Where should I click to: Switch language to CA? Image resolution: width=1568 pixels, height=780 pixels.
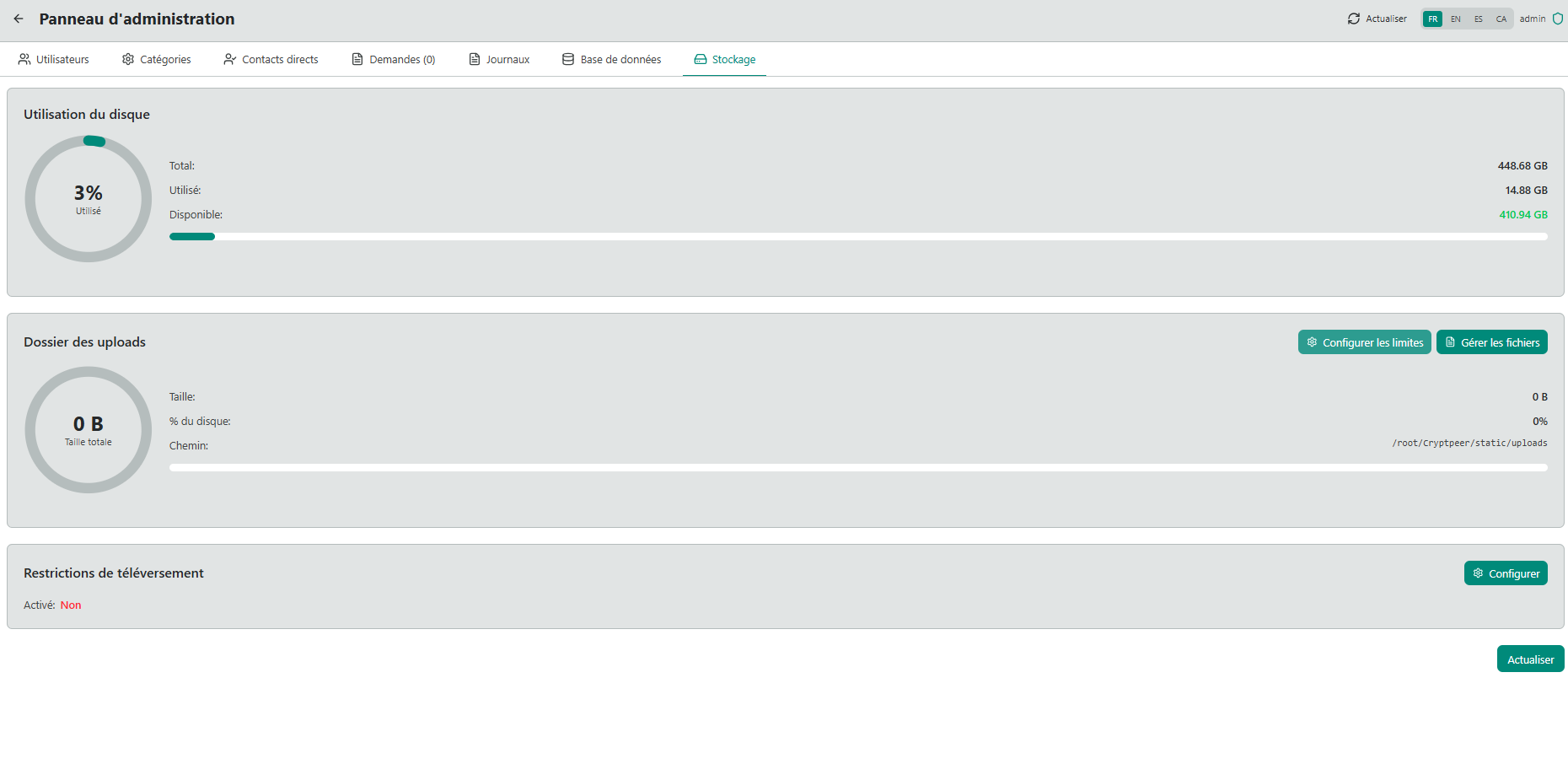coord(1501,18)
